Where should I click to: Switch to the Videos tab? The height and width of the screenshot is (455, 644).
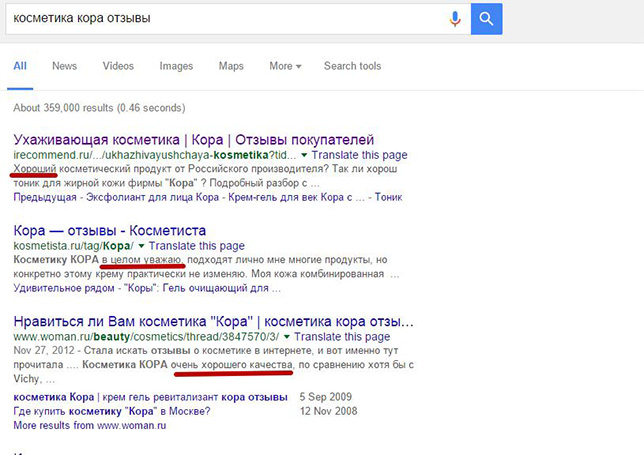pyautogui.click(x=118, y=66)
